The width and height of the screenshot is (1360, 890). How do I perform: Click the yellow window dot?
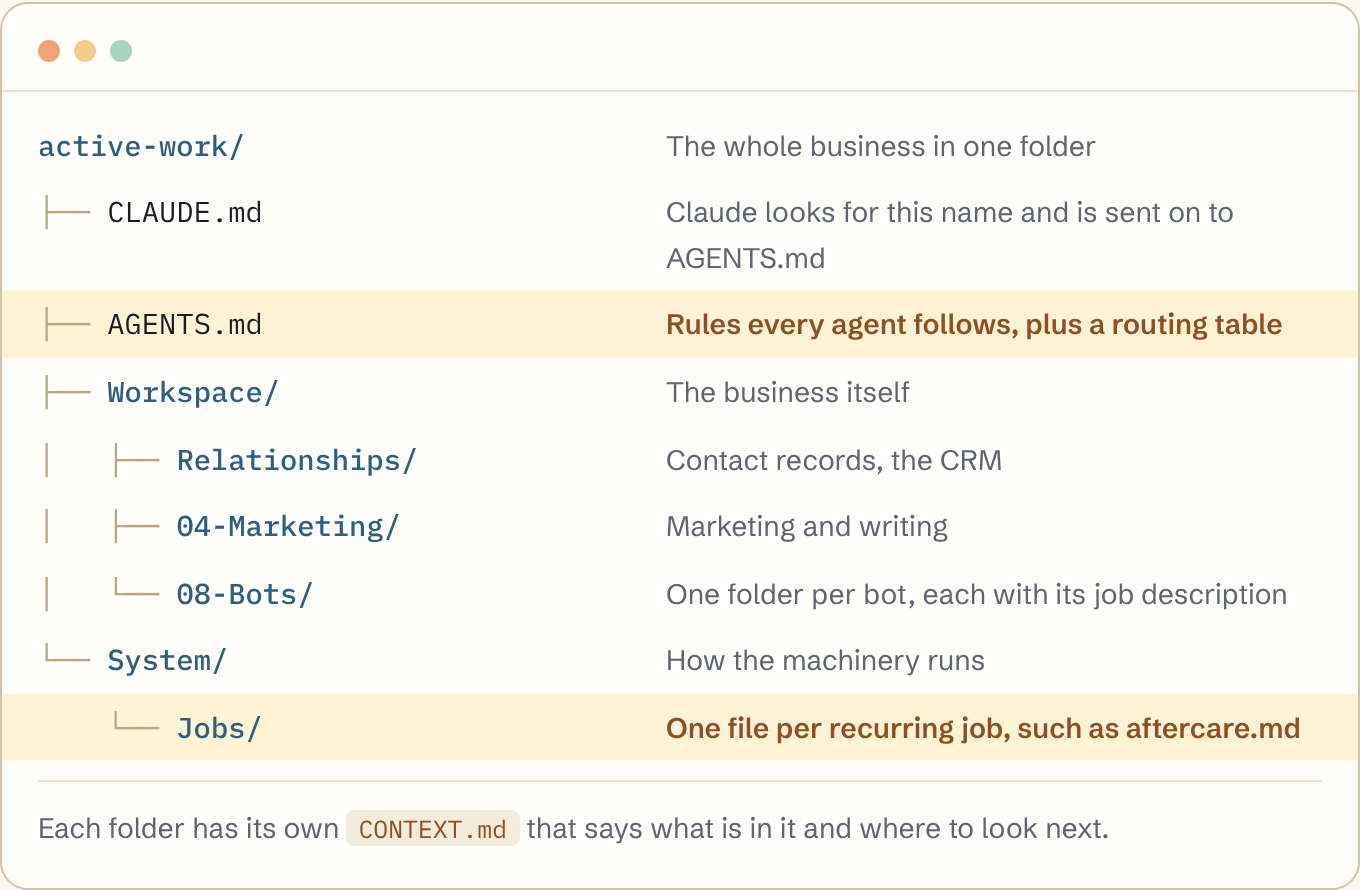click(x=85, y=51)
